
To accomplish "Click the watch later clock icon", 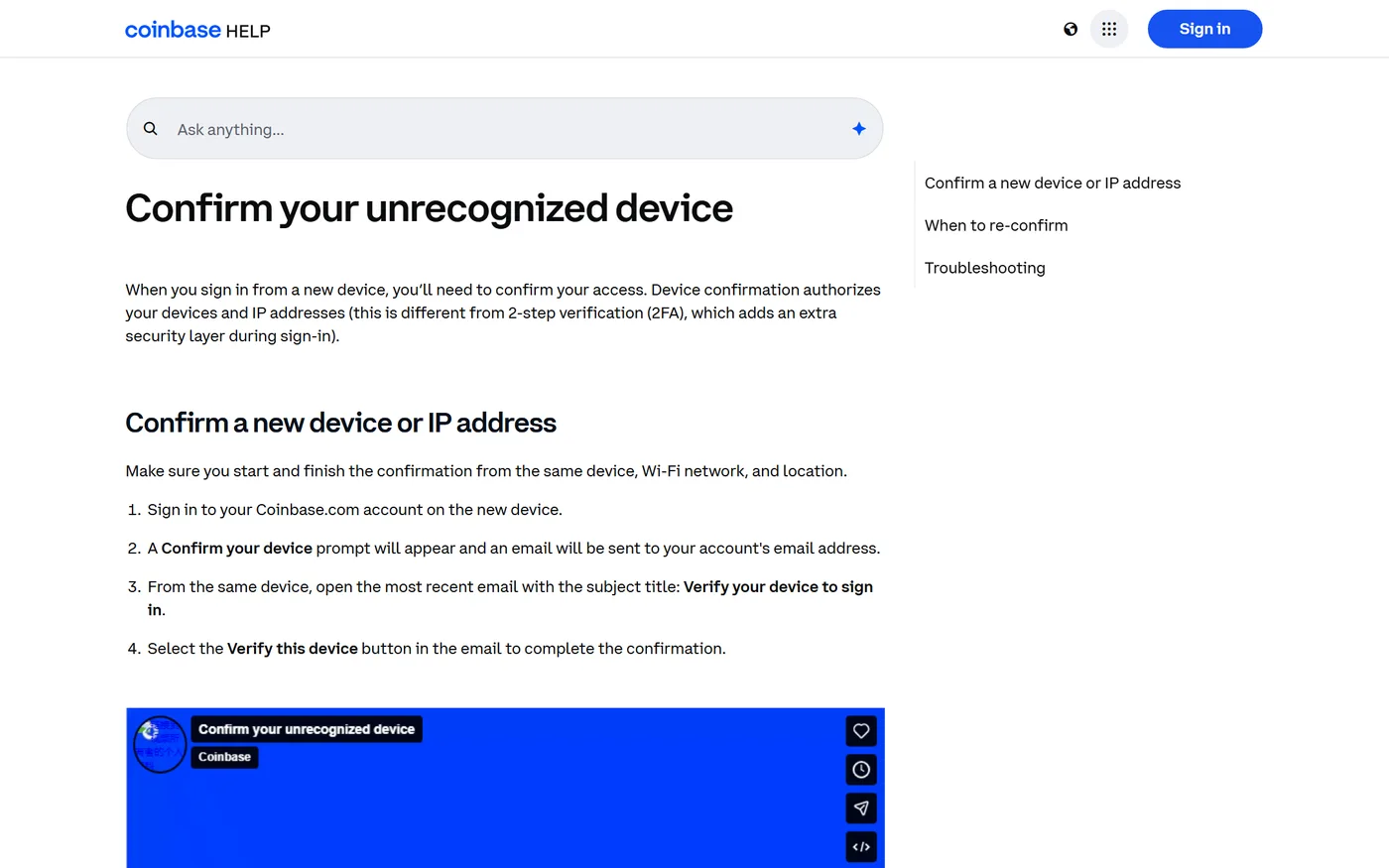I will point(861,770).
